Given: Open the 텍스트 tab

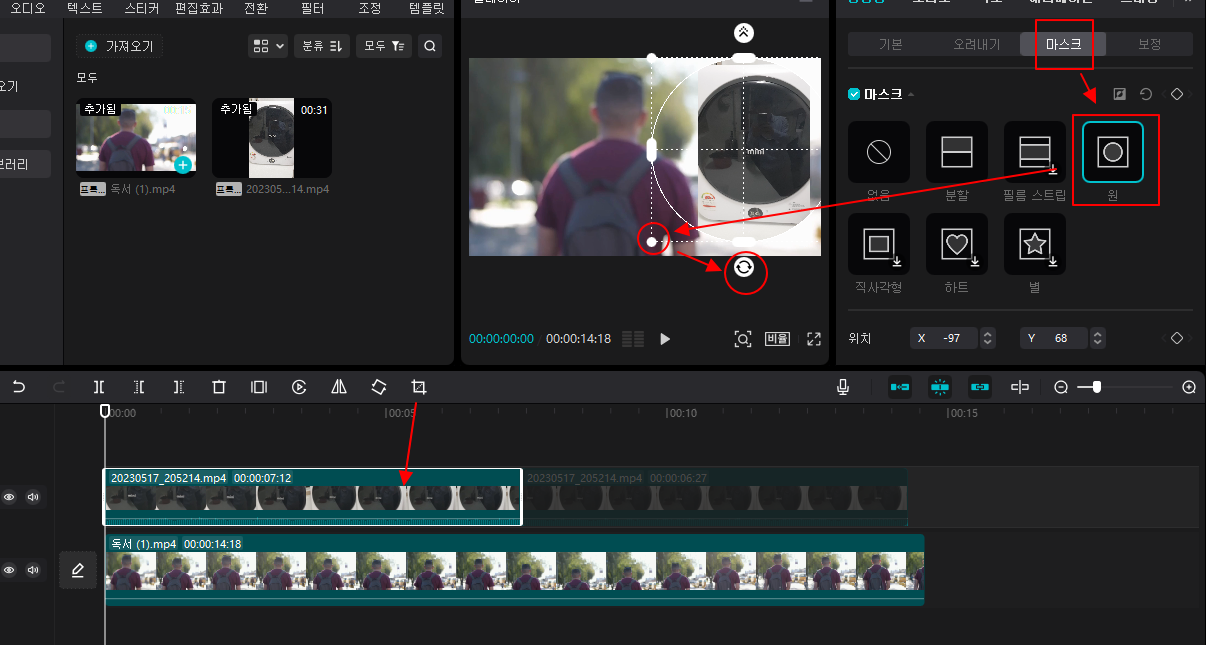Looking at the screenshot, I should click(x=84, y=6).
